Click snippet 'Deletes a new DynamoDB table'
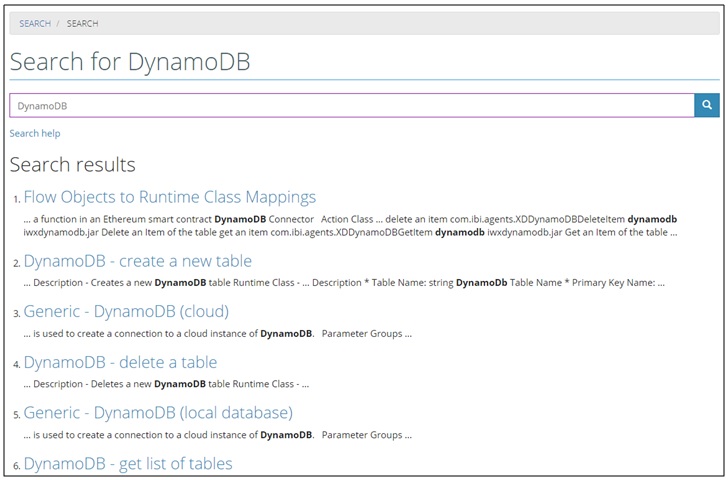Viewport: 728px width, 480px height. [x=166, y=384]
